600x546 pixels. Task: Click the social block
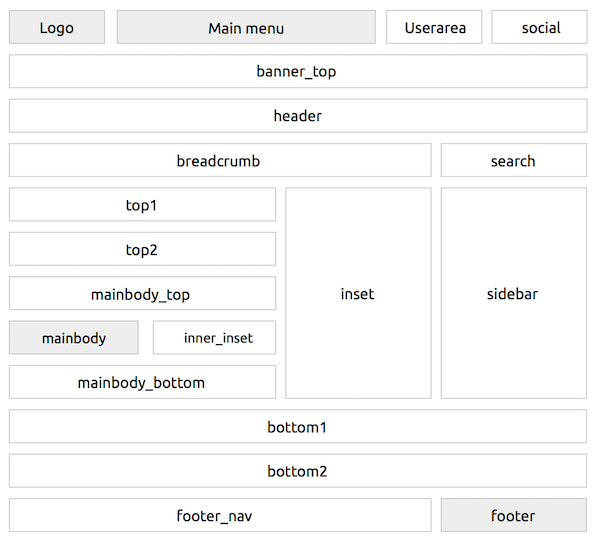pos(540,28)
